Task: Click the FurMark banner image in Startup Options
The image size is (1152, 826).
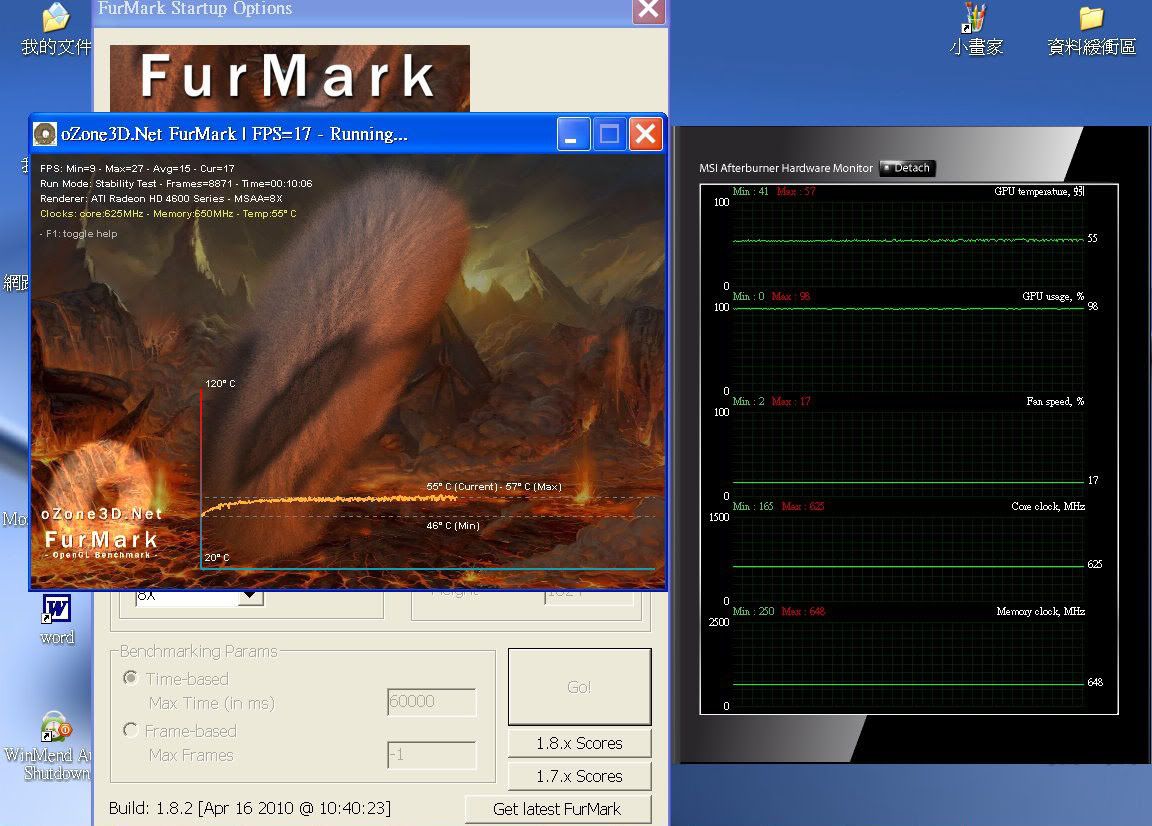Action: (x=289, y=79)
